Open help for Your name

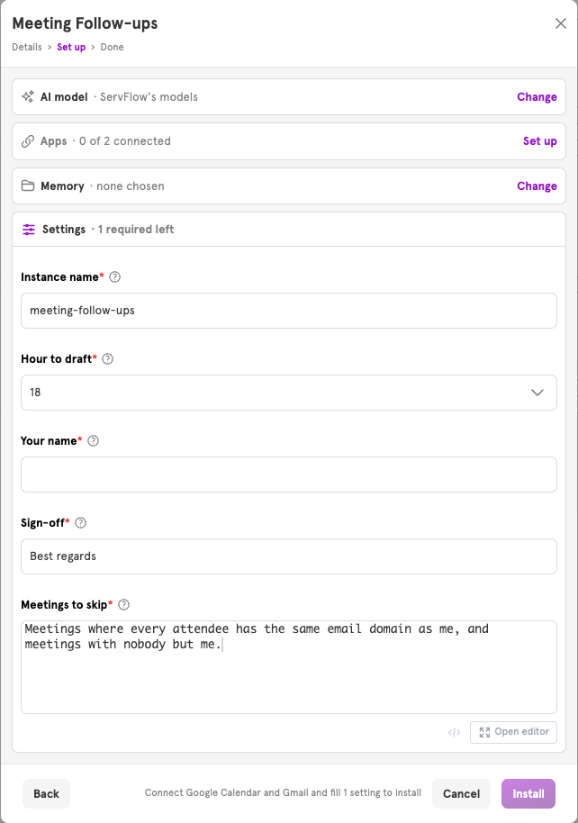point(93,441)
